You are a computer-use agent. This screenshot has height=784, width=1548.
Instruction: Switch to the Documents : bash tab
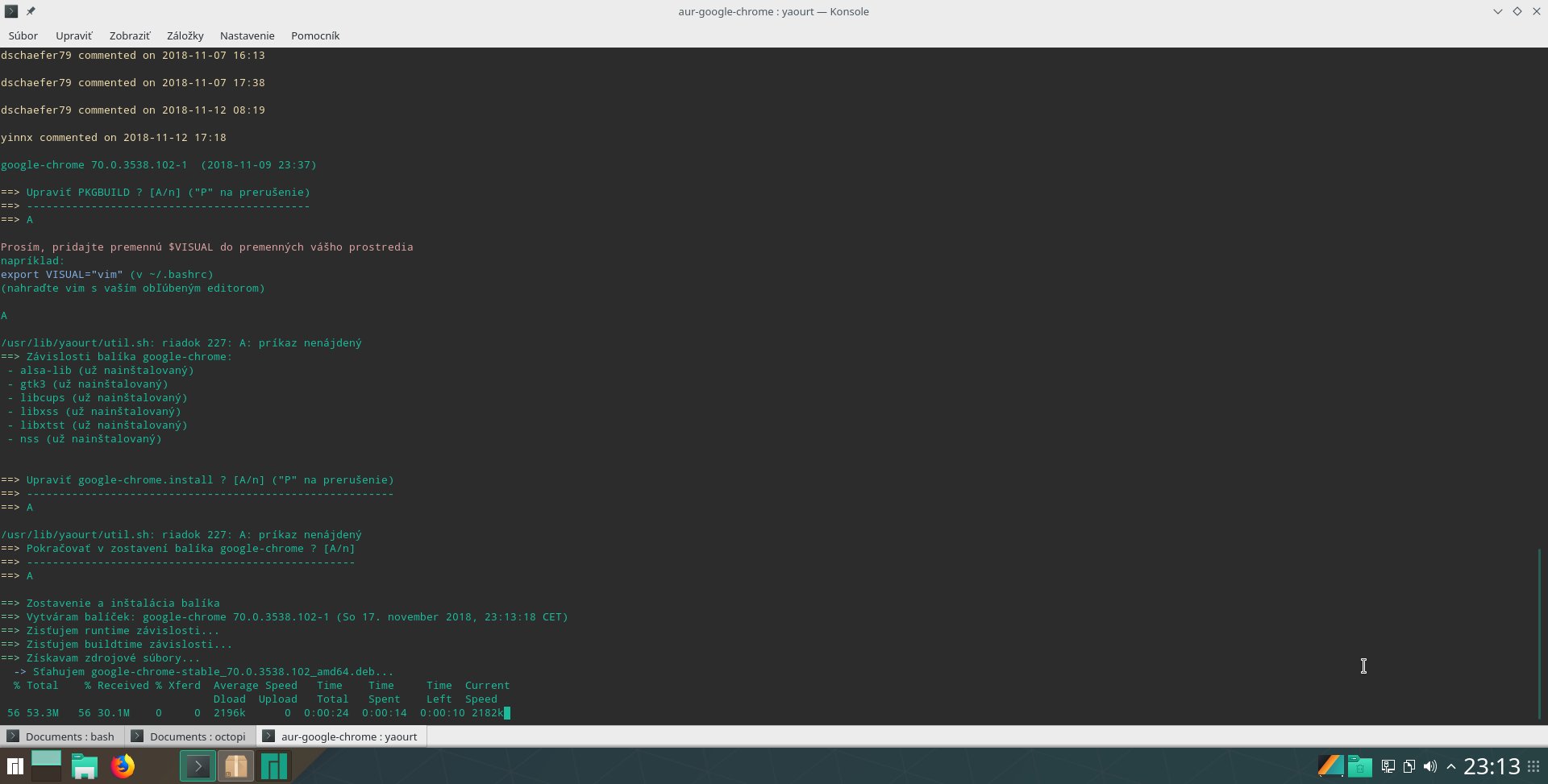pos(61,736)
